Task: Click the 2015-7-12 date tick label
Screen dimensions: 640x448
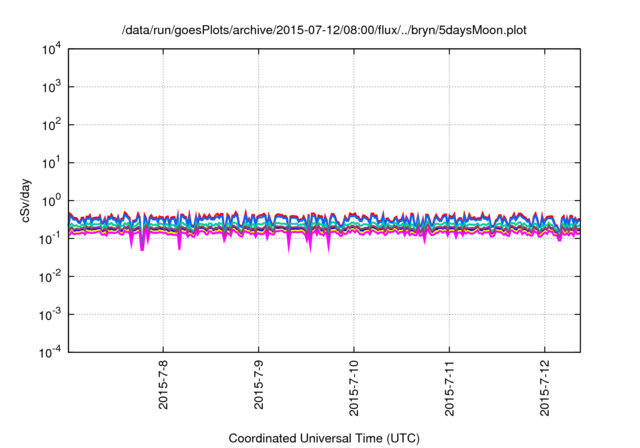Action: pos(544,388)
